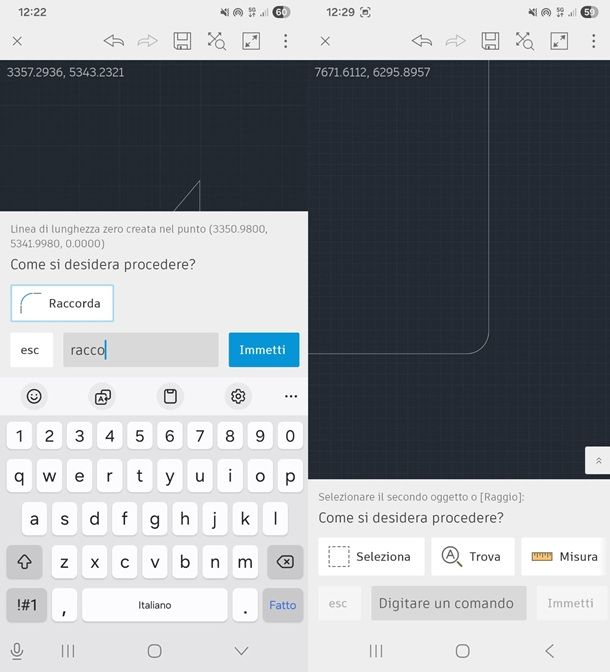
Task: Go back in the right screen
Action: [550, 651]
